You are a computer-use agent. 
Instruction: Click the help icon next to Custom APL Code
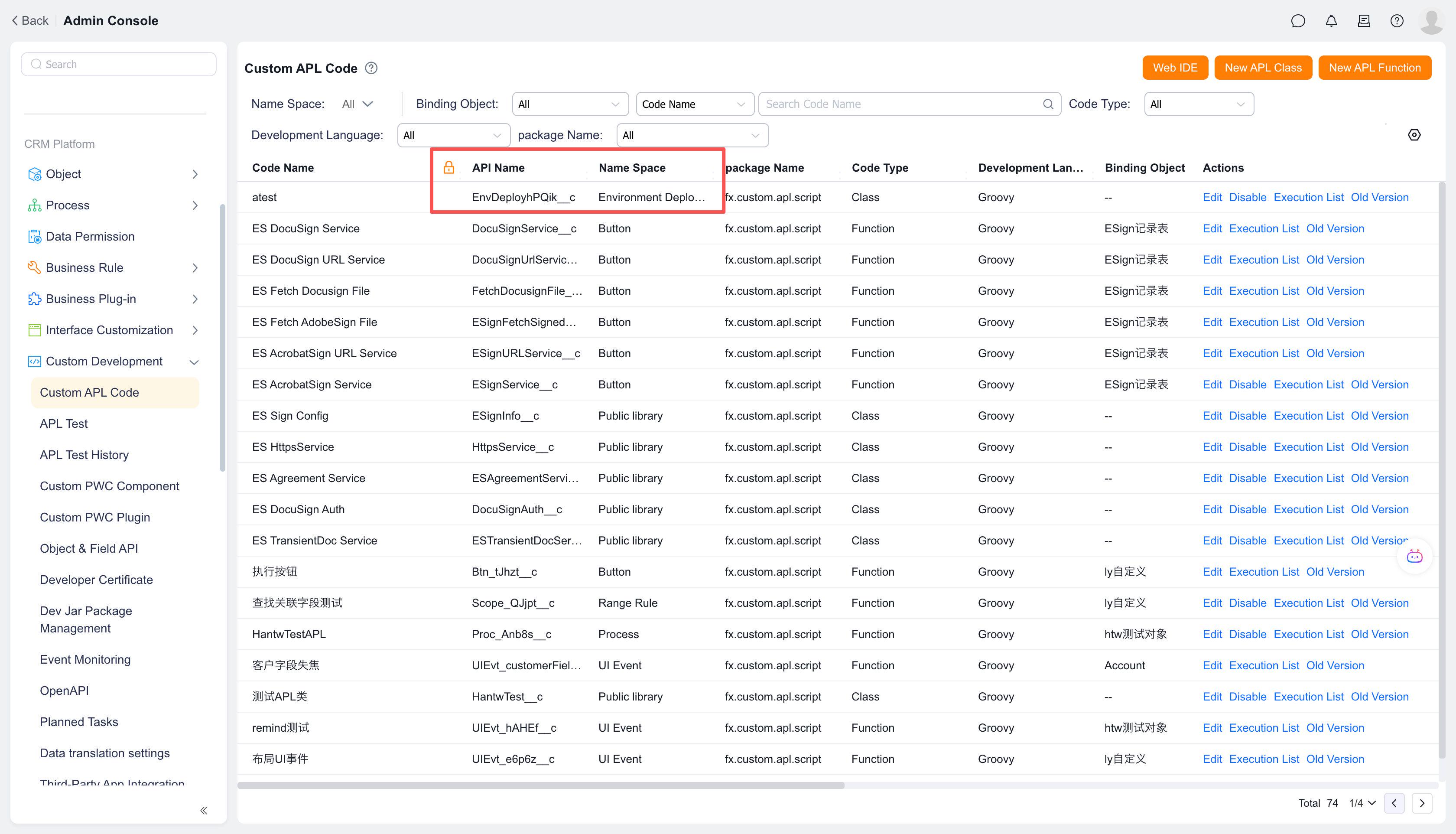(x=371, y=68)
